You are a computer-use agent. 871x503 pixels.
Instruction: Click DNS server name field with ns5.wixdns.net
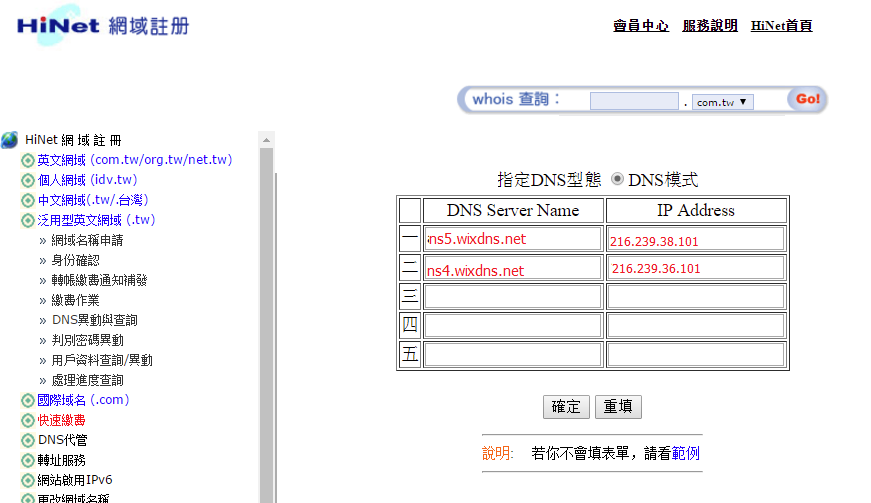tap(513, 239)
